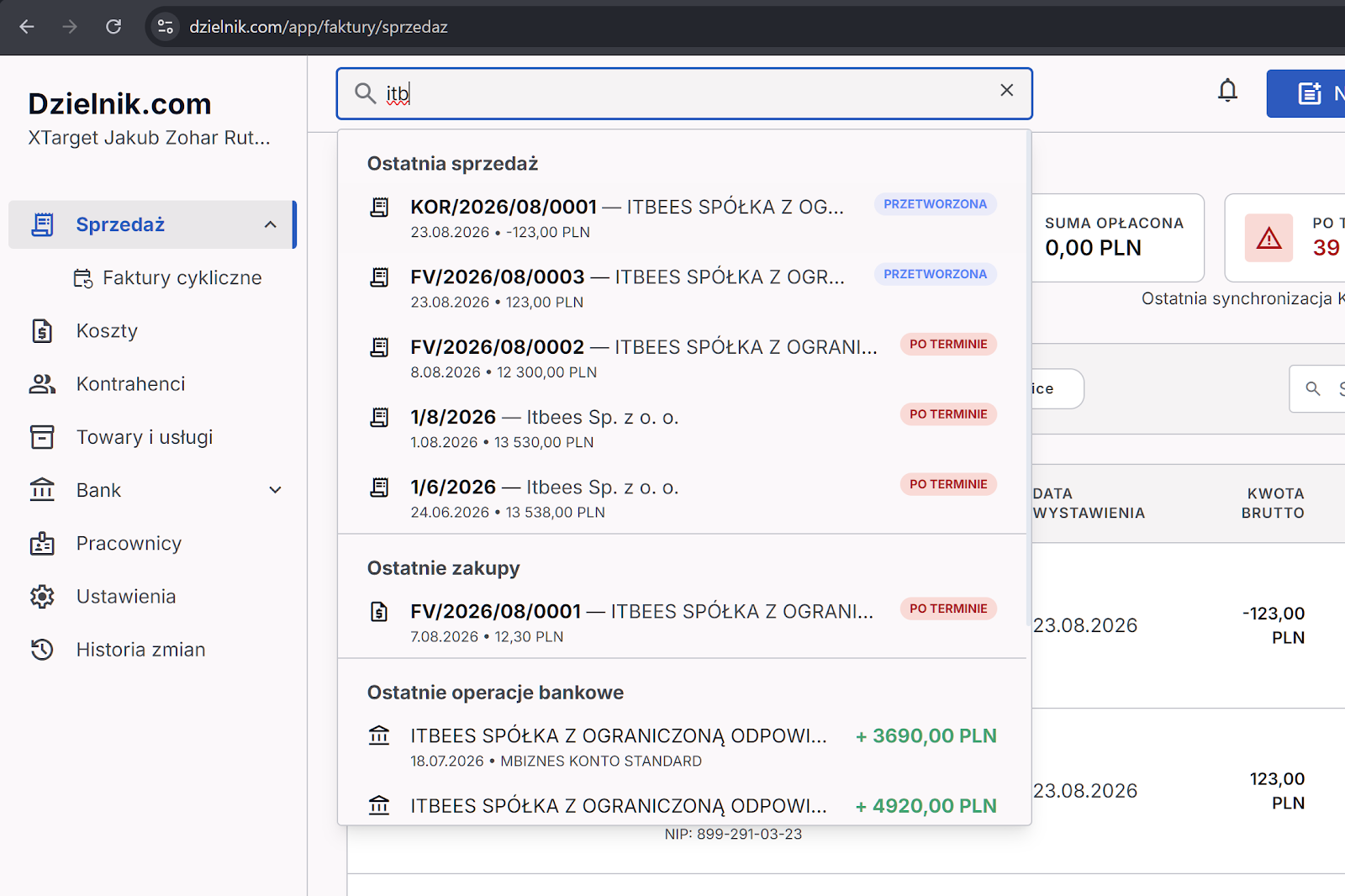
Task: Click PO TERMINIE badge on 1/8/2026
Action: click(948, 414)
